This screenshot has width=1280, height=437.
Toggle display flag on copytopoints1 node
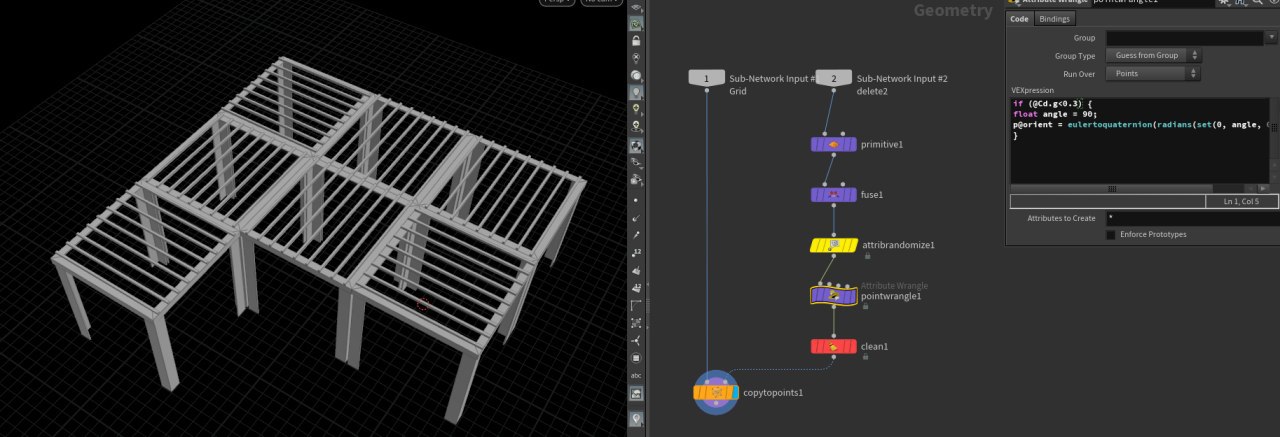[736, 392]
